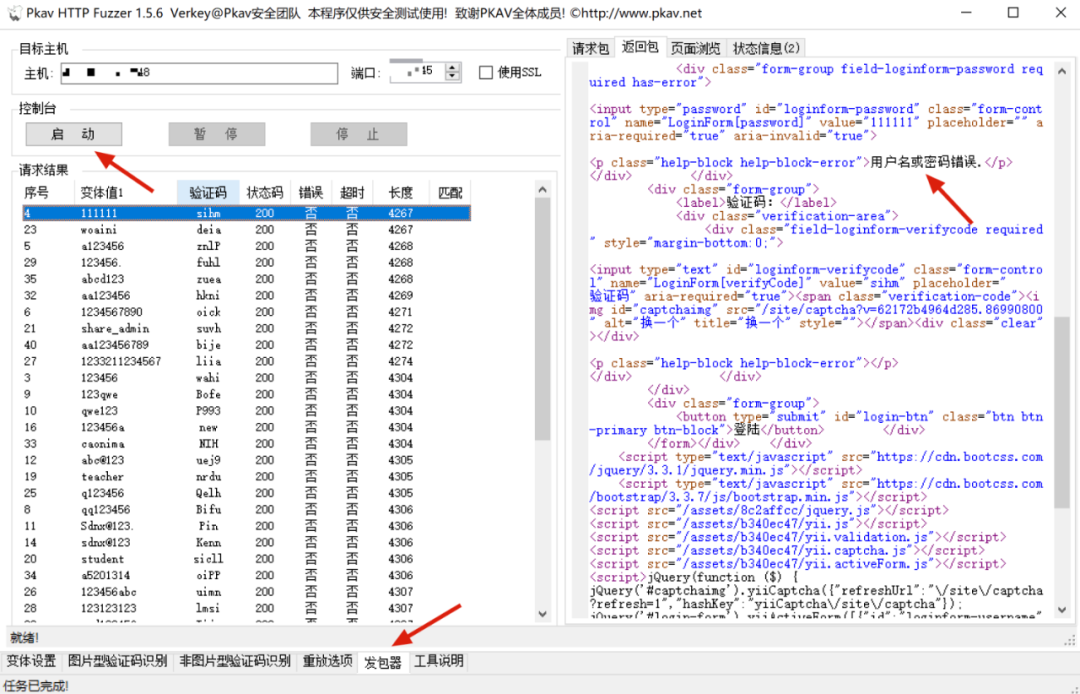Select result row with value a123456
Viewport: 1080px width, 694px height.
[247, 246]
